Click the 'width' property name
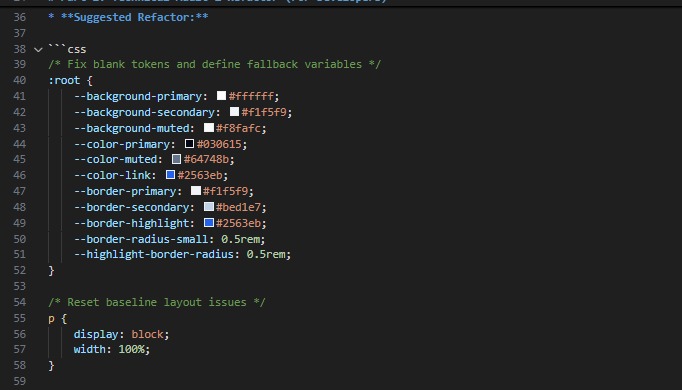The image size is (682, 390). (x=90, y=349)
